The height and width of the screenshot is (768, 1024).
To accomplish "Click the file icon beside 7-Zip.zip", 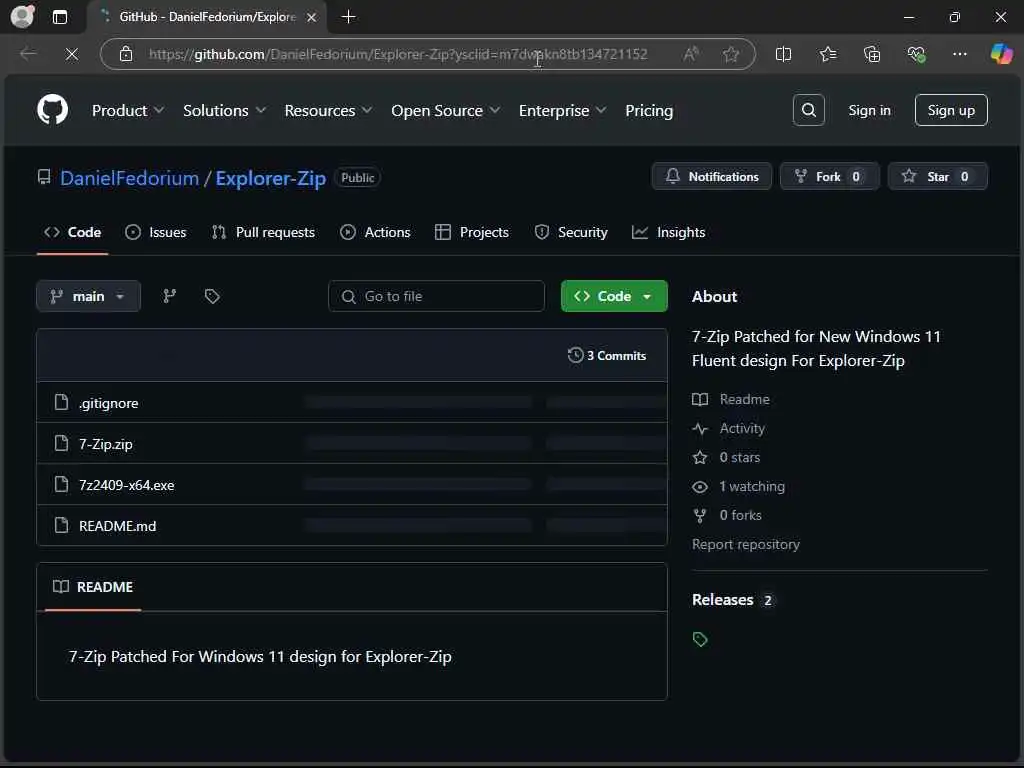I will (x=61, y=443).
